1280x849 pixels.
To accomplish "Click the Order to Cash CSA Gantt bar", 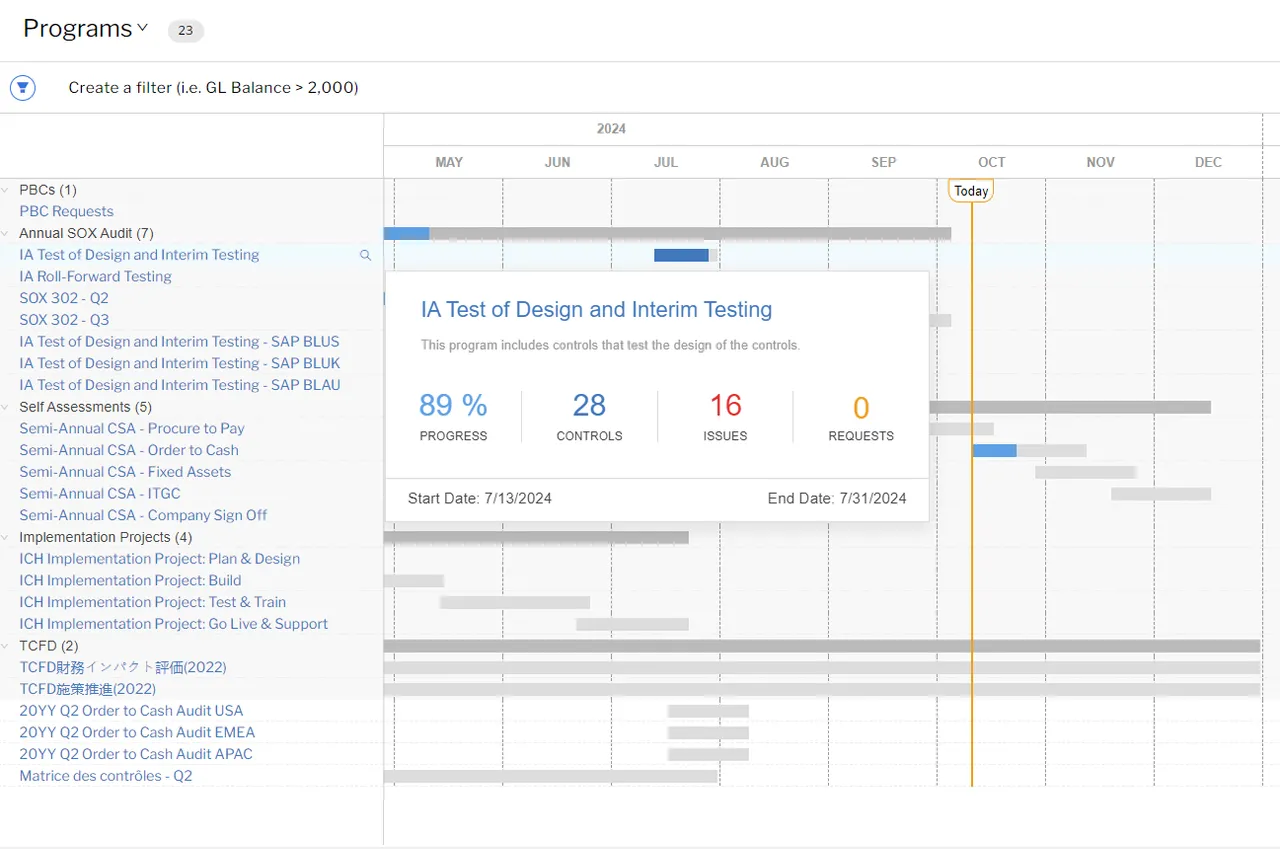I will [x=1029, y=451].
